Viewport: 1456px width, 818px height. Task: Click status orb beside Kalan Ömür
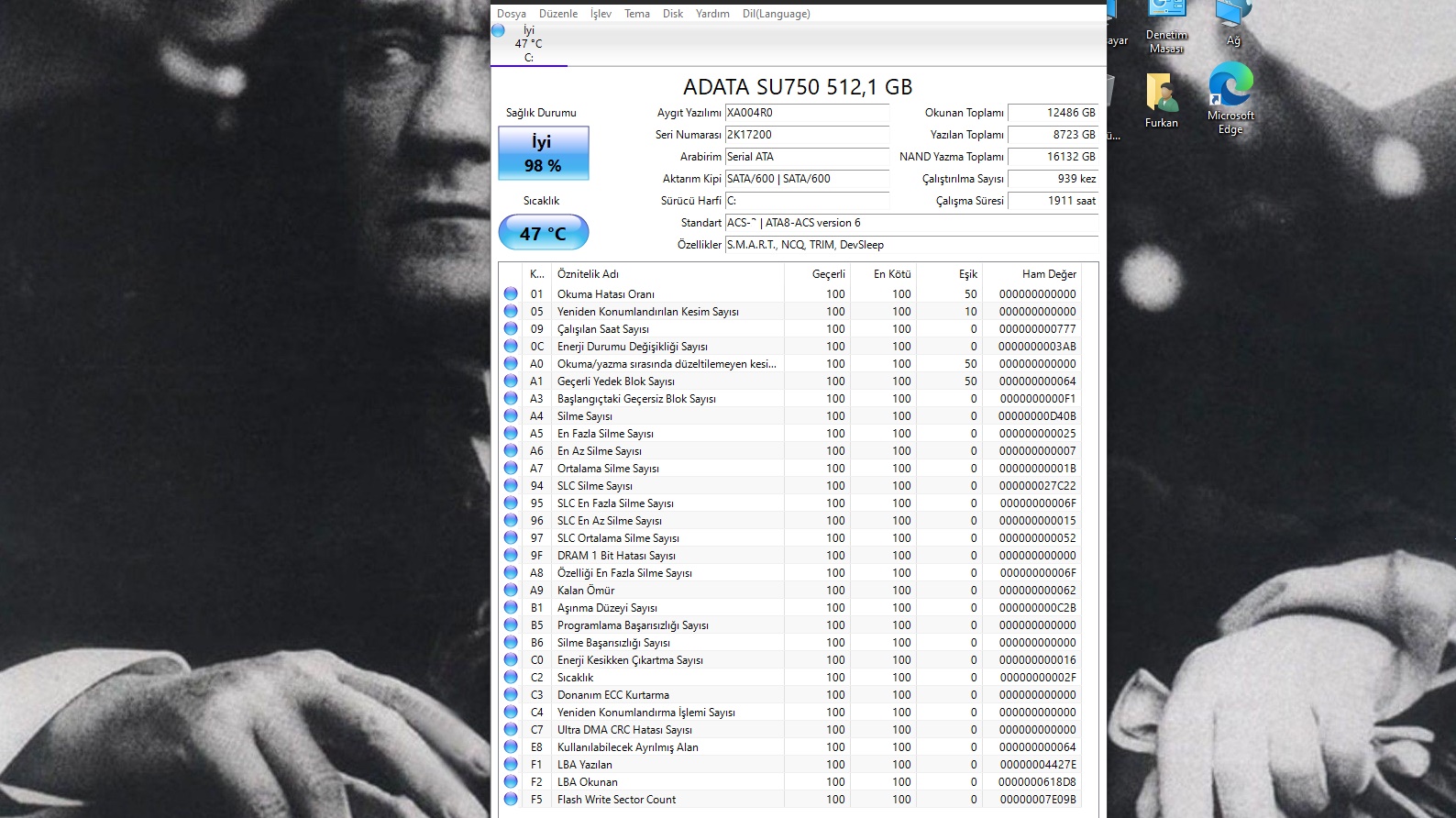[511, 590]
